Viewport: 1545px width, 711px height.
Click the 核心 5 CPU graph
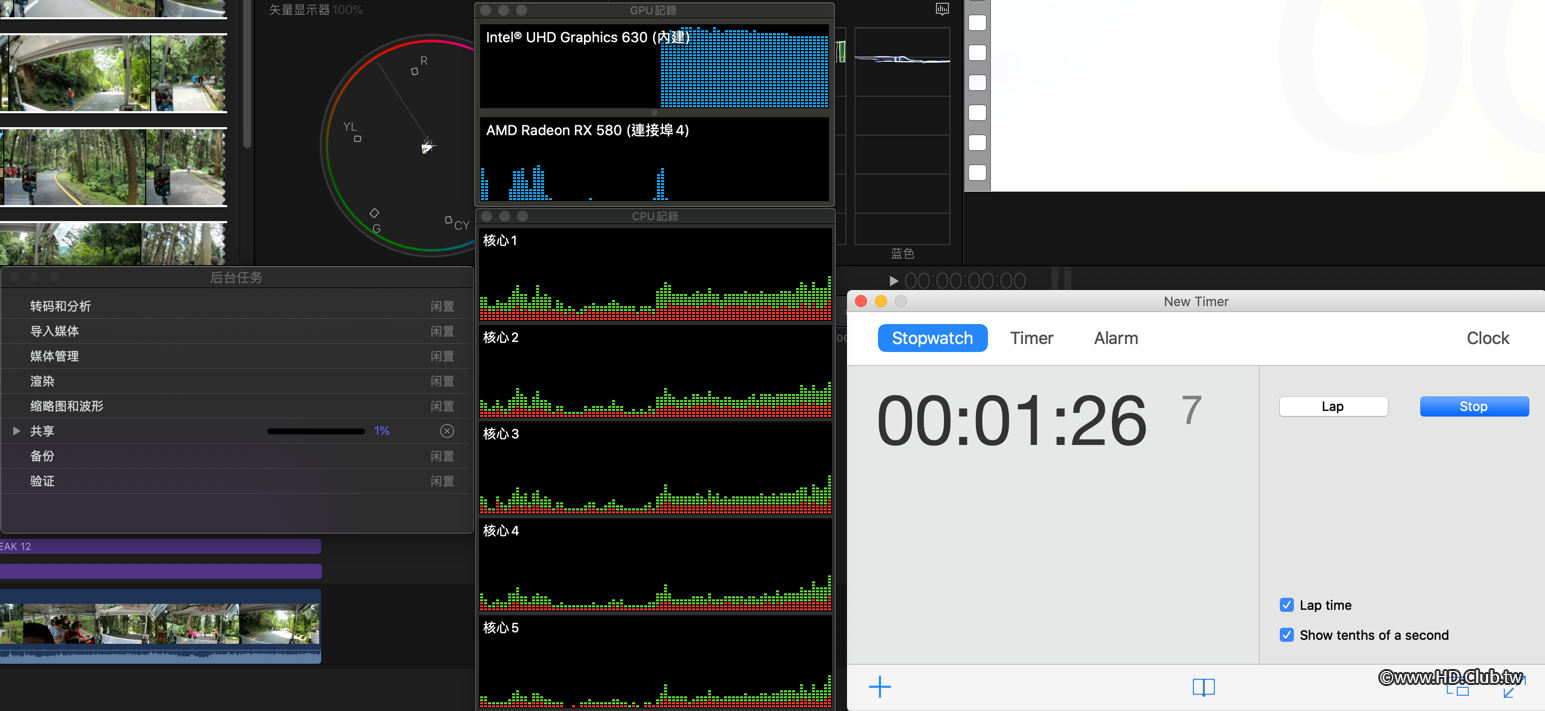(x=655, y=661)
